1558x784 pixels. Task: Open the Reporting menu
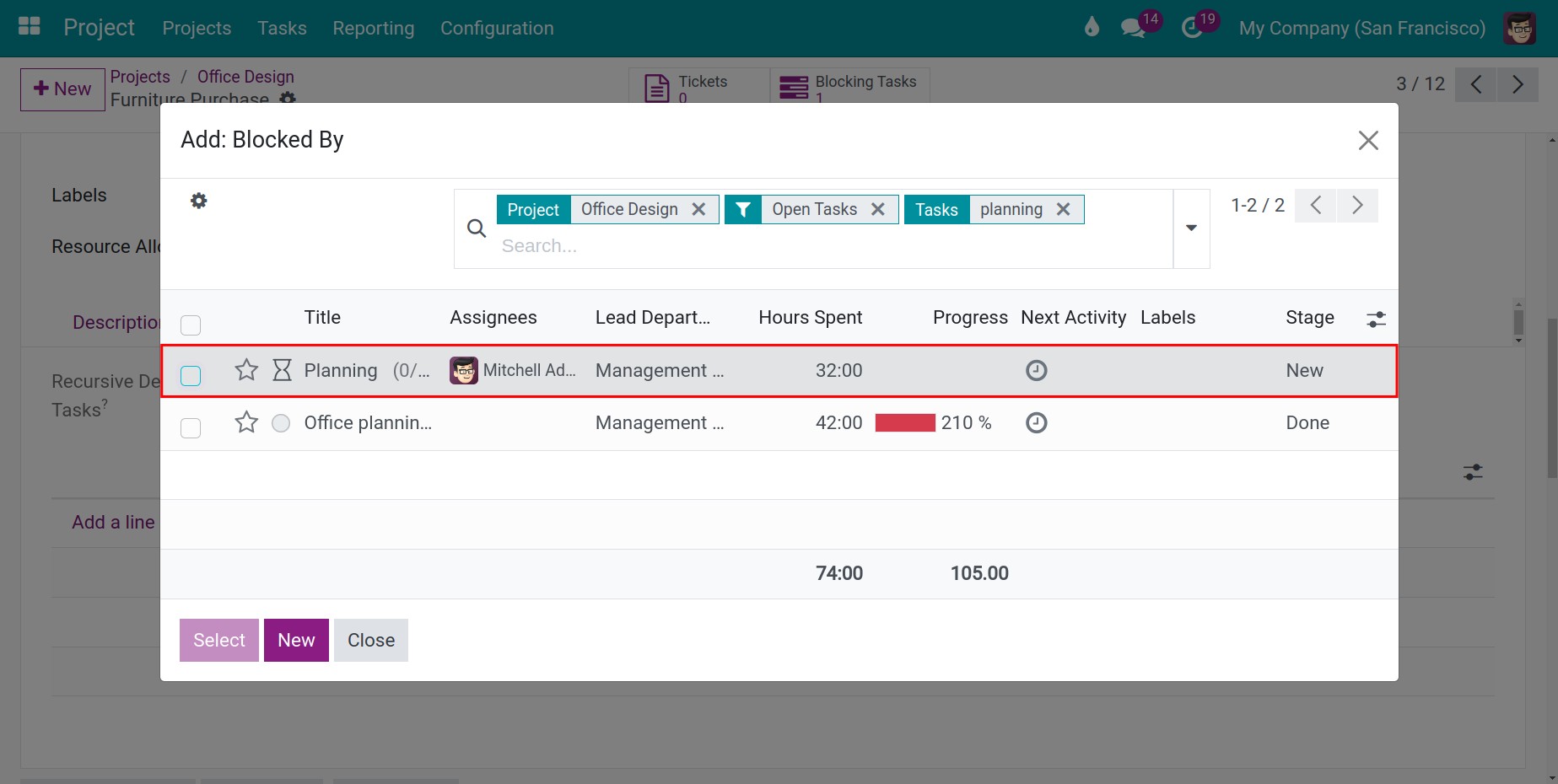pyautogui.click(x=374, y=28)
